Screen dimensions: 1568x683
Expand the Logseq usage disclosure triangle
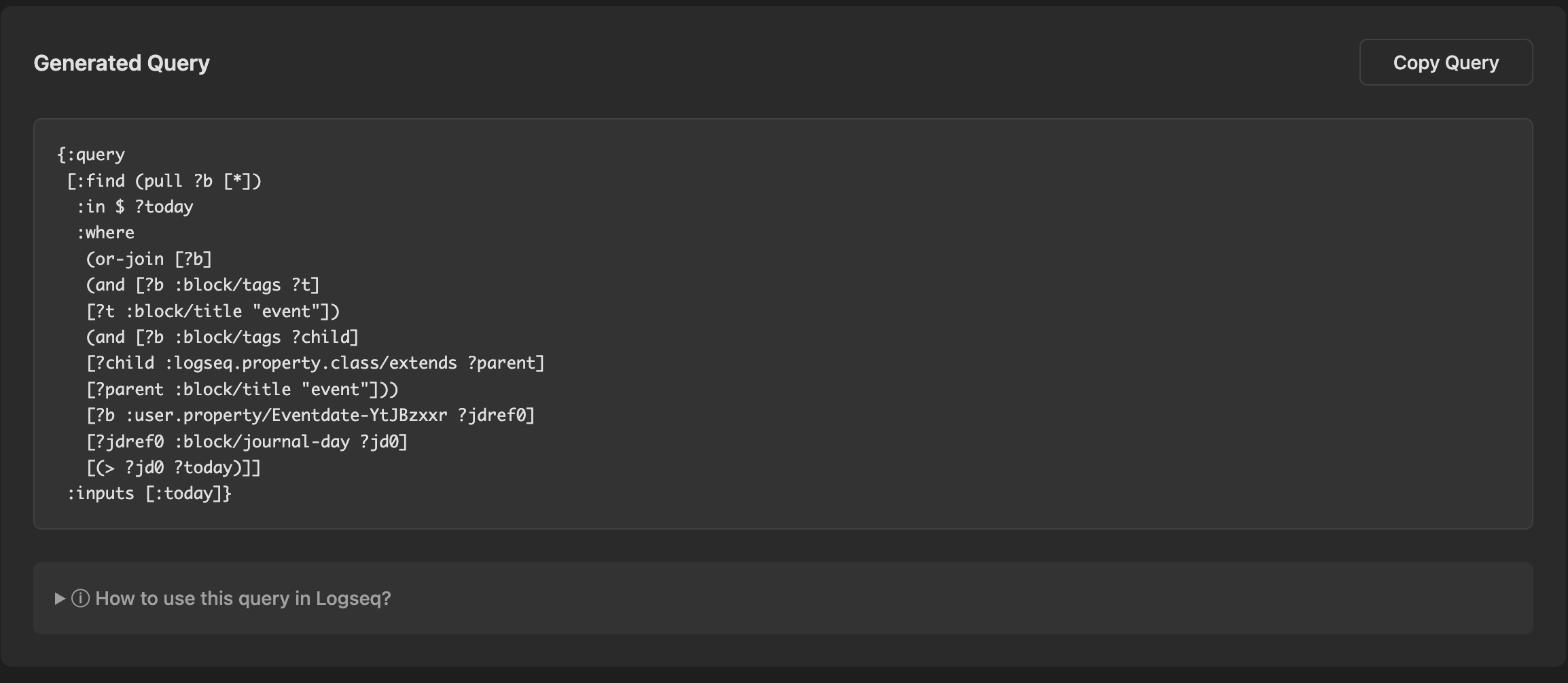pyautogui.click(x=60, y=598)
